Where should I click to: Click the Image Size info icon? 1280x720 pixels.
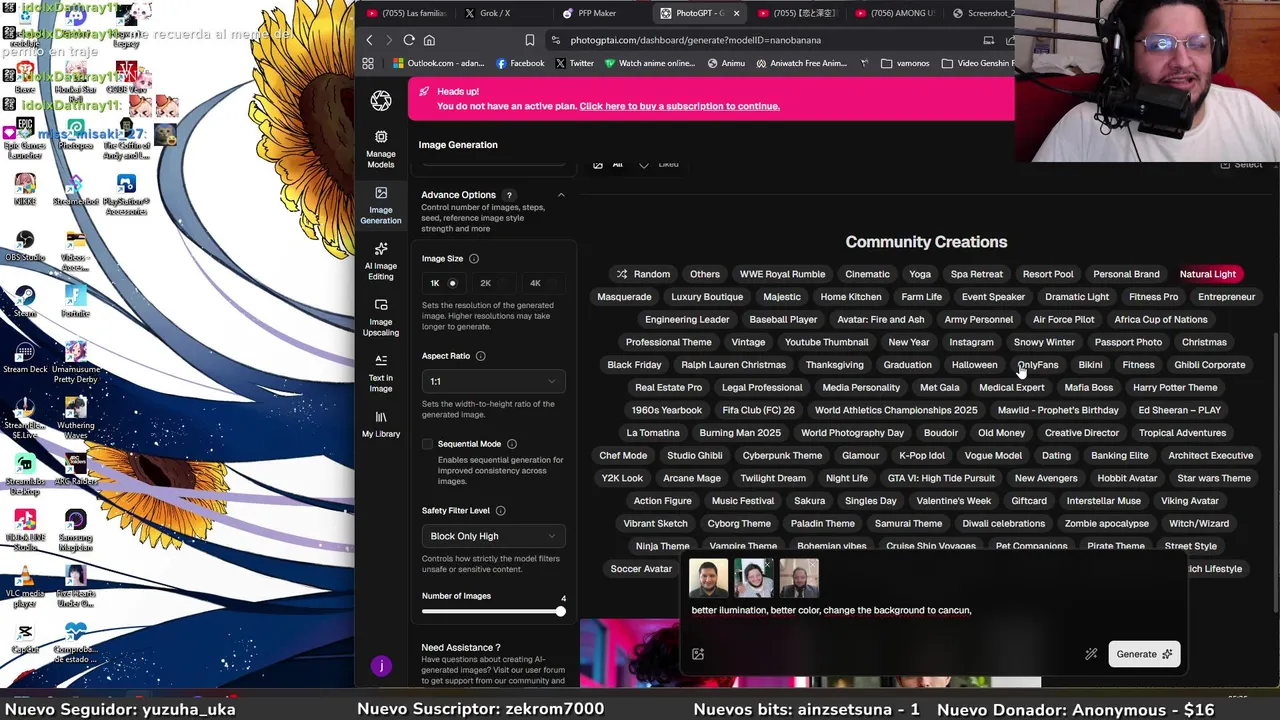click(x=474, y=259)
